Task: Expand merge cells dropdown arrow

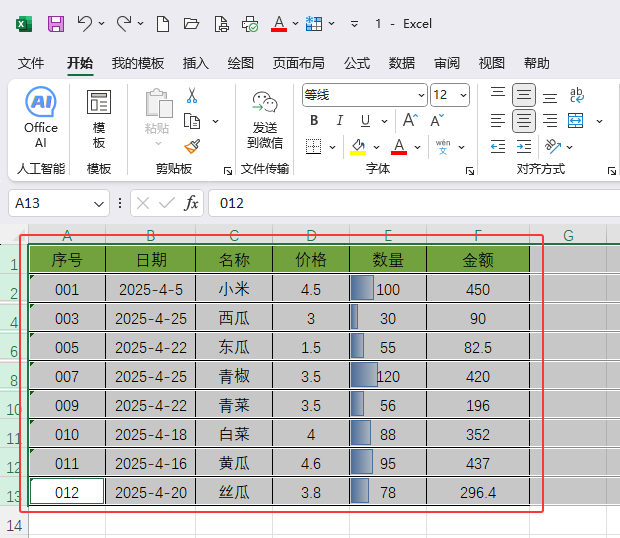Action: click(x=599, y=121)
